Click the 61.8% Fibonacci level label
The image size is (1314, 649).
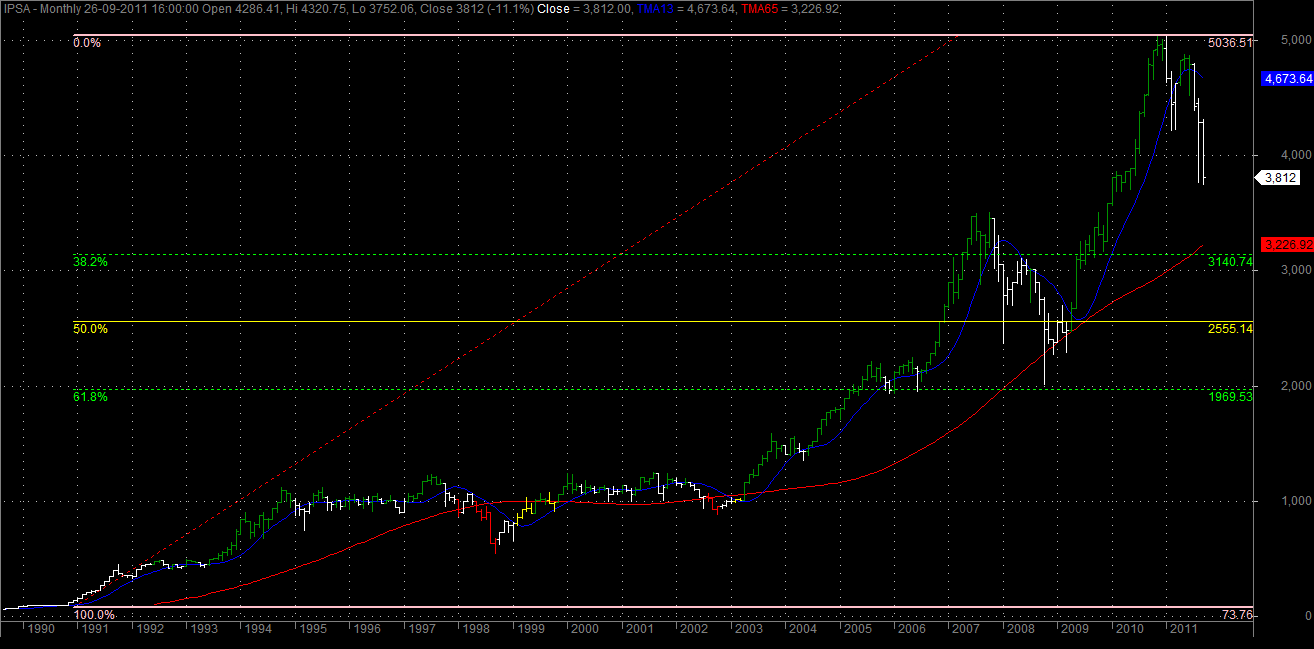91,397
